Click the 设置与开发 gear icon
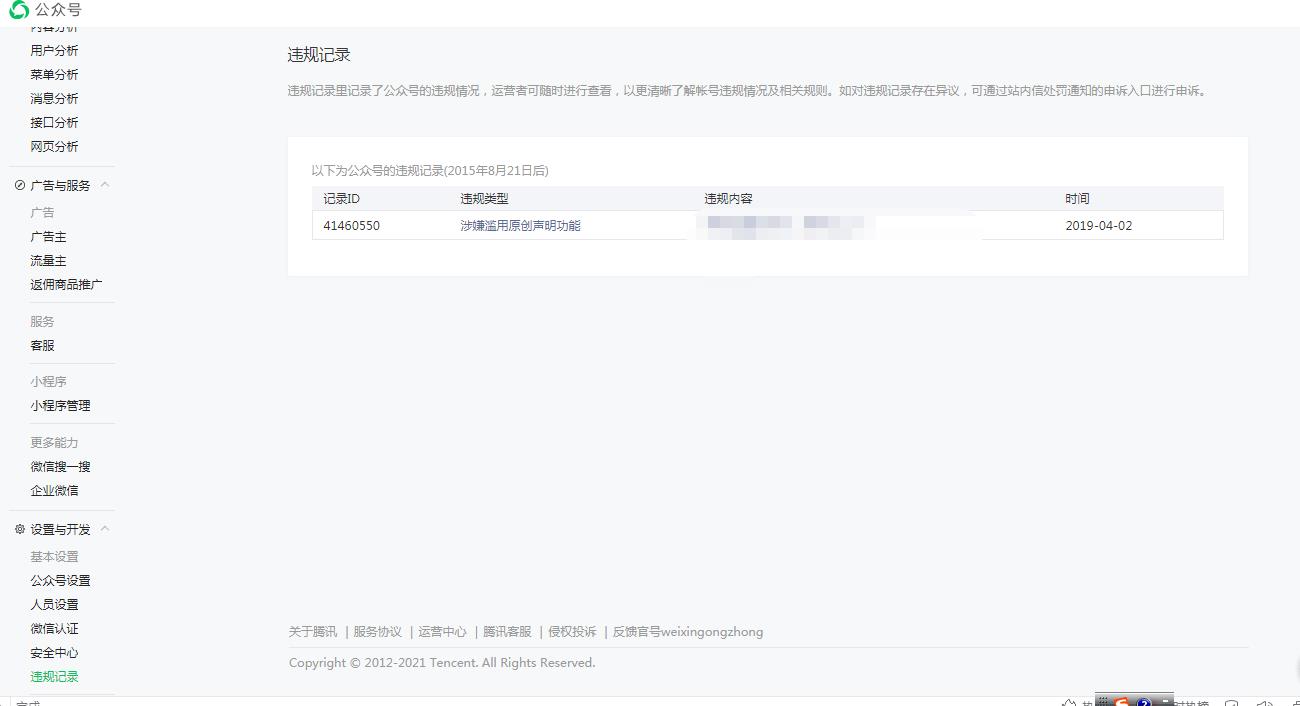The height and width of the screenshot is (706, 1300). click(19, 529)
